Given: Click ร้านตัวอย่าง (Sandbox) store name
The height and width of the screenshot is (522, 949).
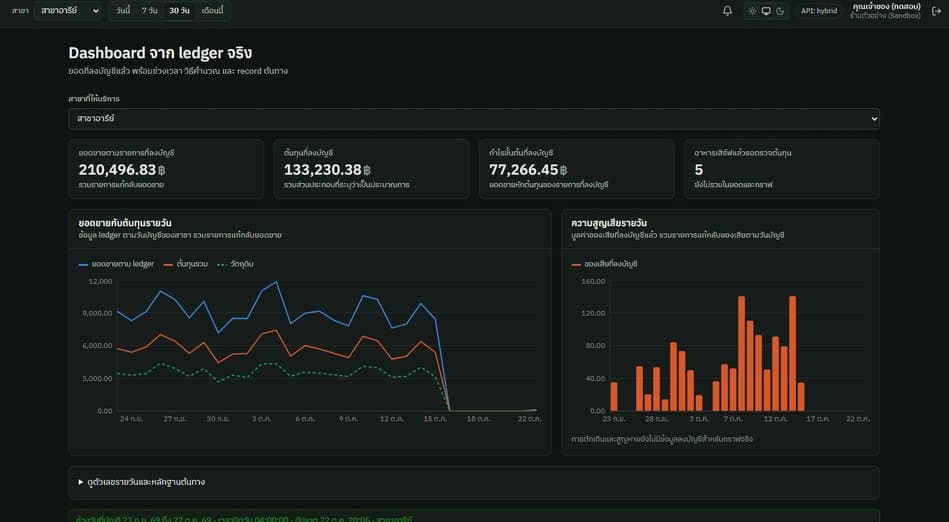Looking at the screenshot, I should tap(885, 16).
